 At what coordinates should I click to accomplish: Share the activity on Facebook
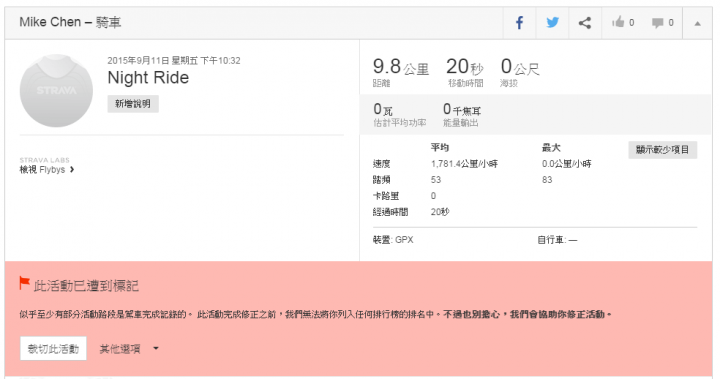point(519,23)
